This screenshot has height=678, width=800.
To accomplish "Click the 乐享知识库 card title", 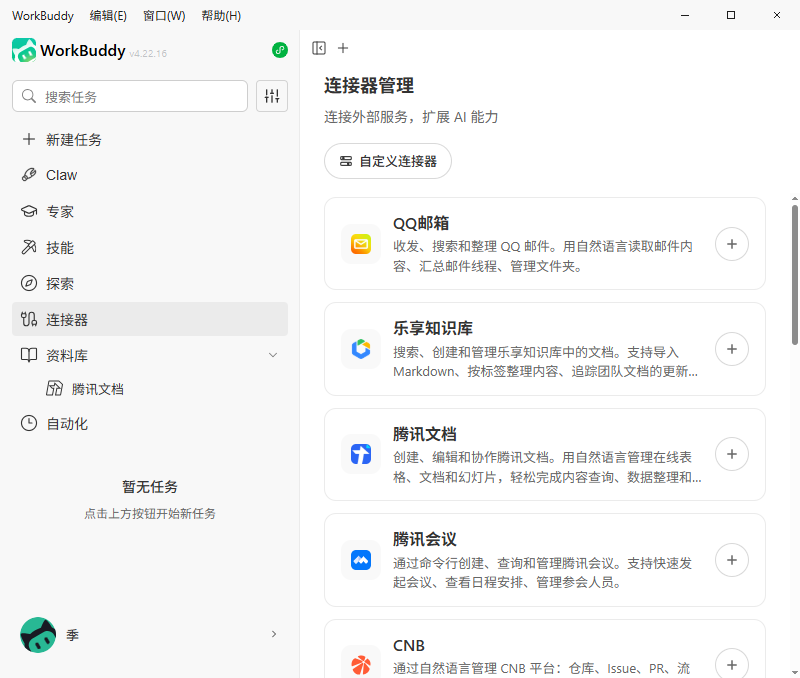I will coord(433,328).
